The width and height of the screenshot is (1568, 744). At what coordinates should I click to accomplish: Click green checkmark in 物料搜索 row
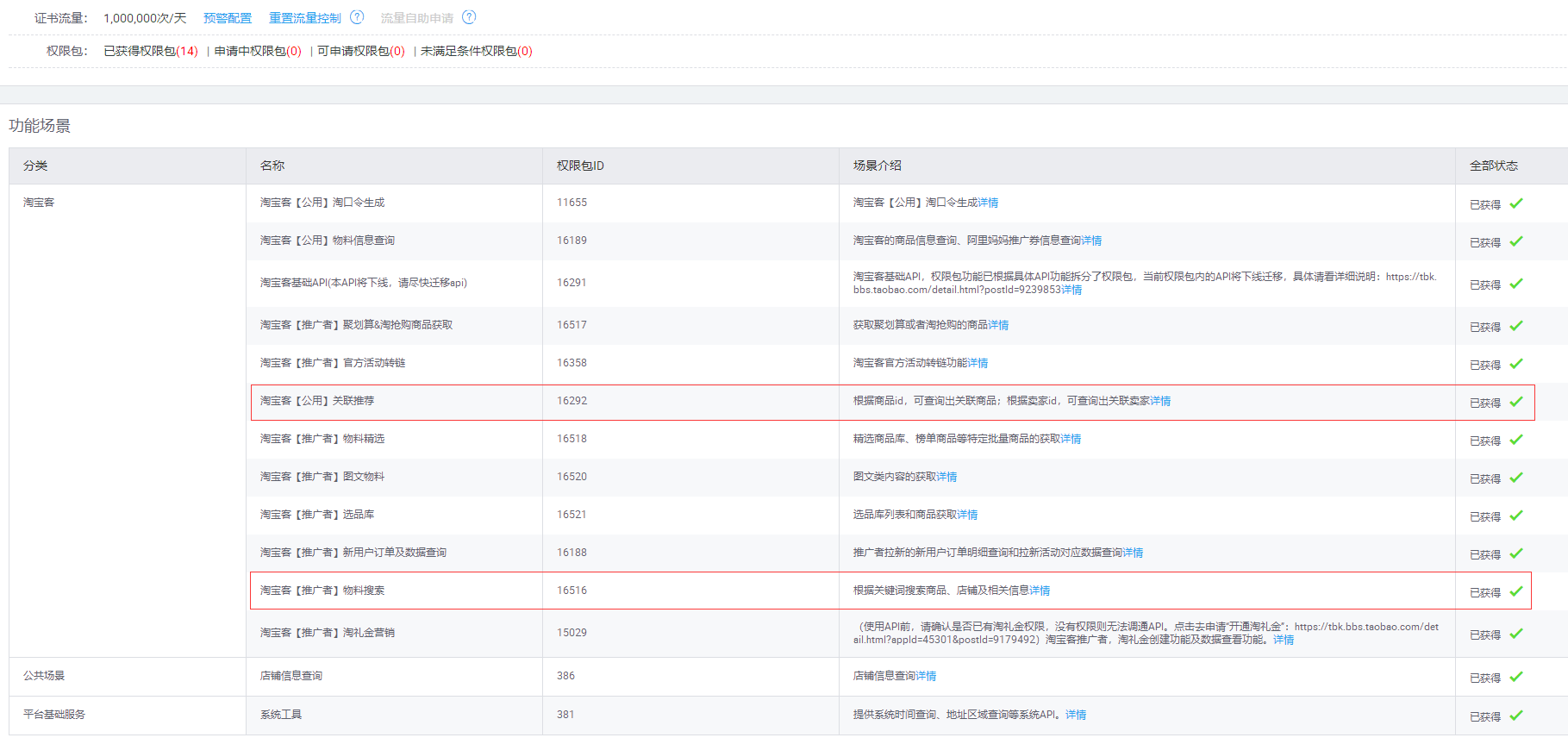[x=1516, y=591]
